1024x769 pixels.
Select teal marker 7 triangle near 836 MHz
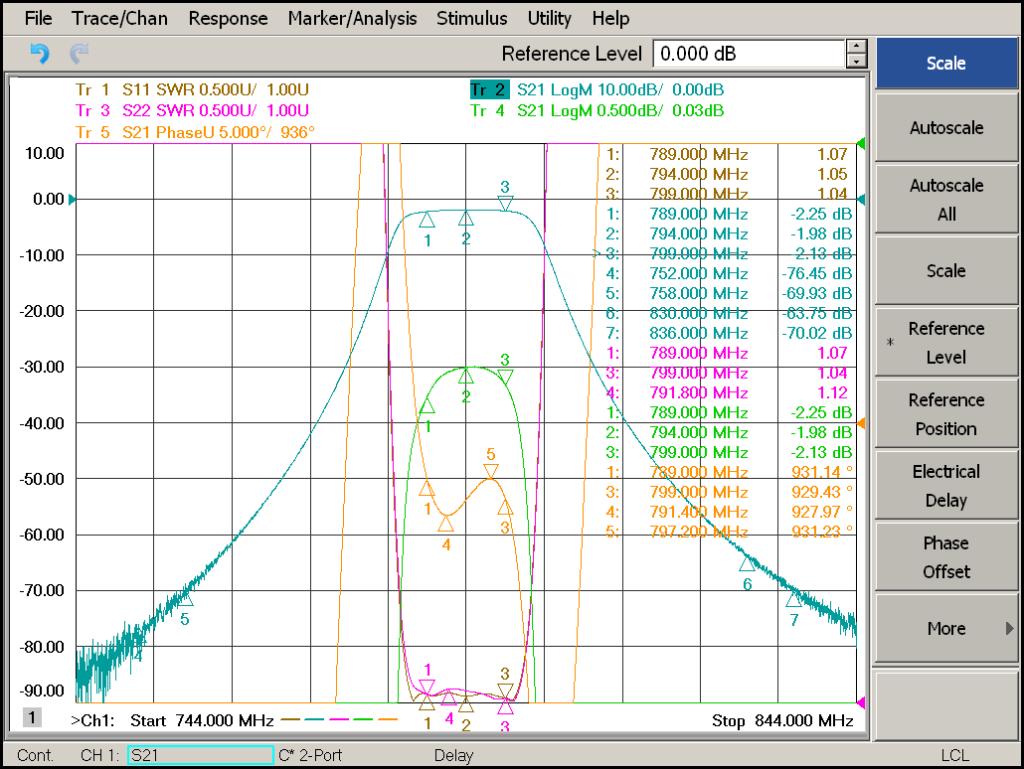click(793, 599)
